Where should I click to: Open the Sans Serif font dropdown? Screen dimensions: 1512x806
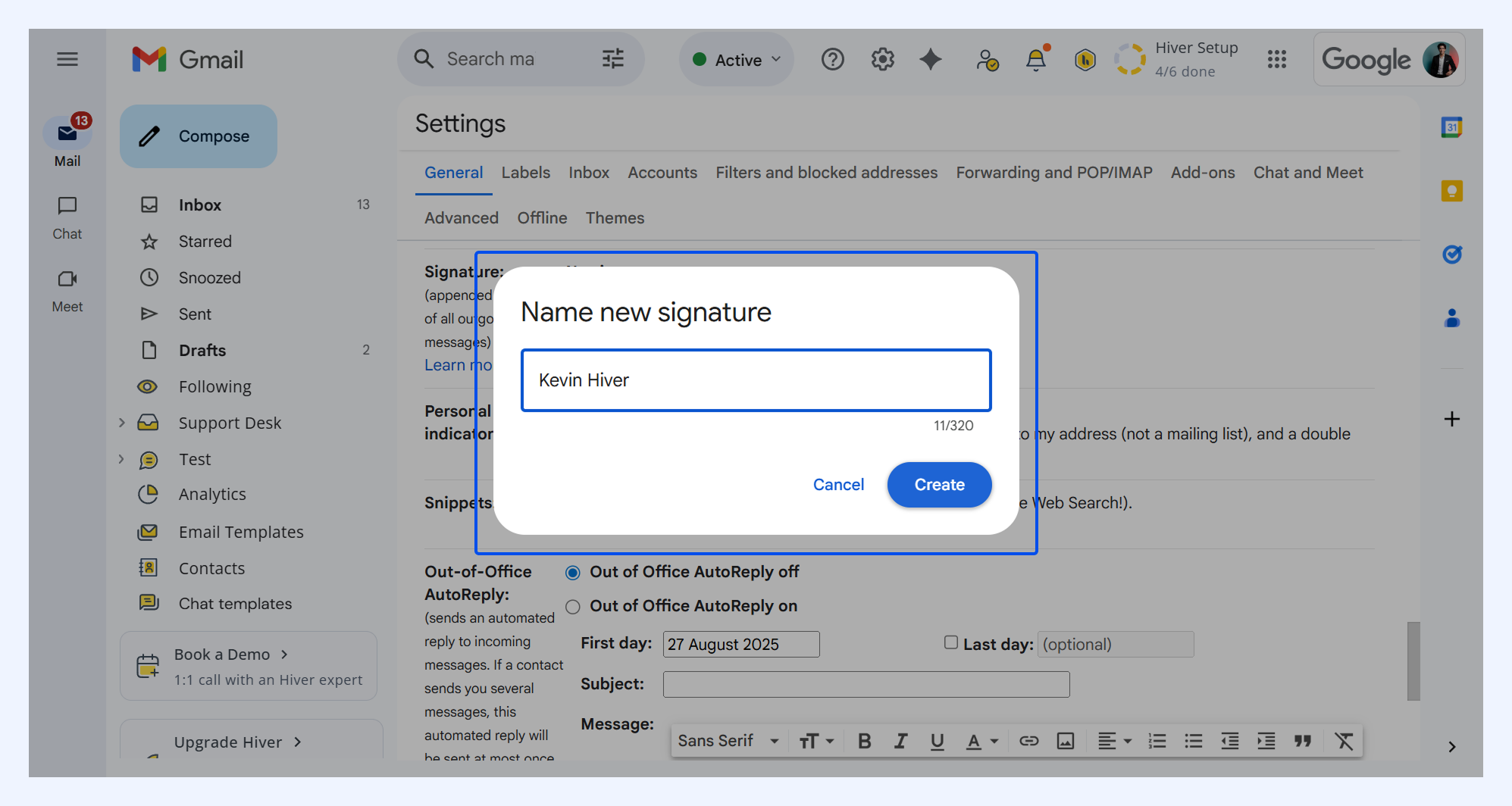[728, 741]
